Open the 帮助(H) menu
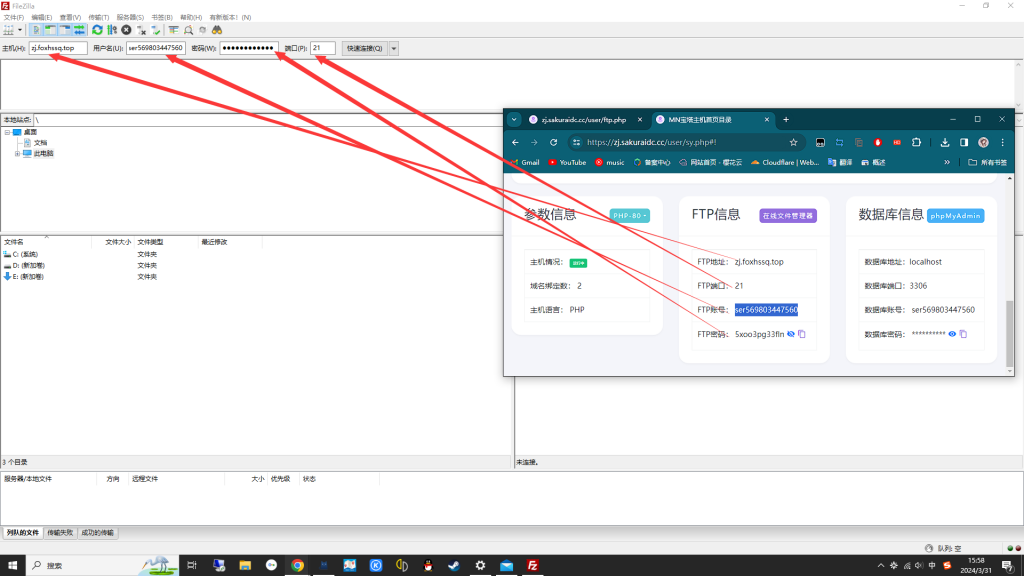The image size is (1024, 576). (x=191, y=18)
